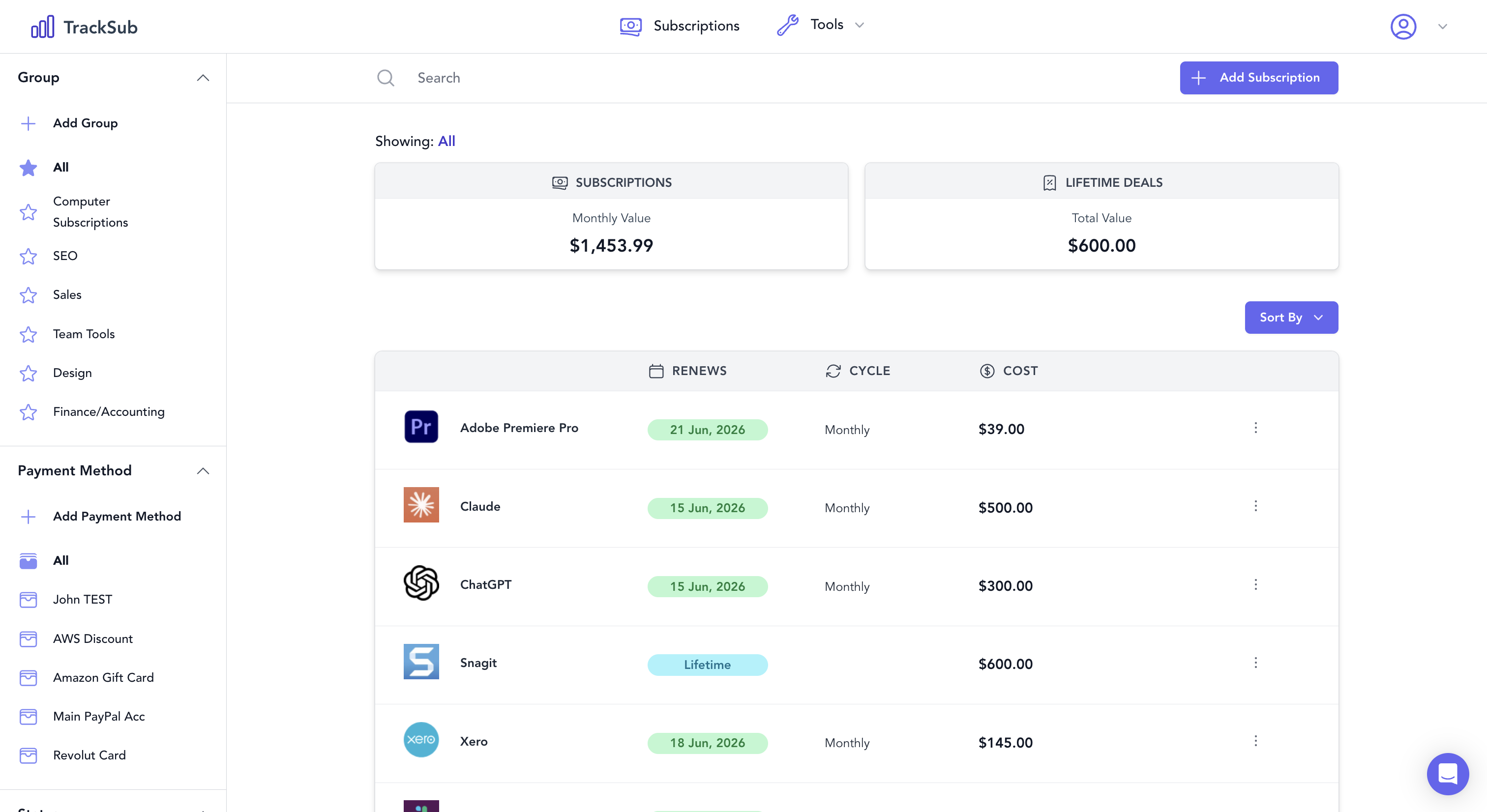Image resolution: width=1487 pixels, height=812 pixels.
Task: Click the Claude app icon
Action: [x=421, y=505]
